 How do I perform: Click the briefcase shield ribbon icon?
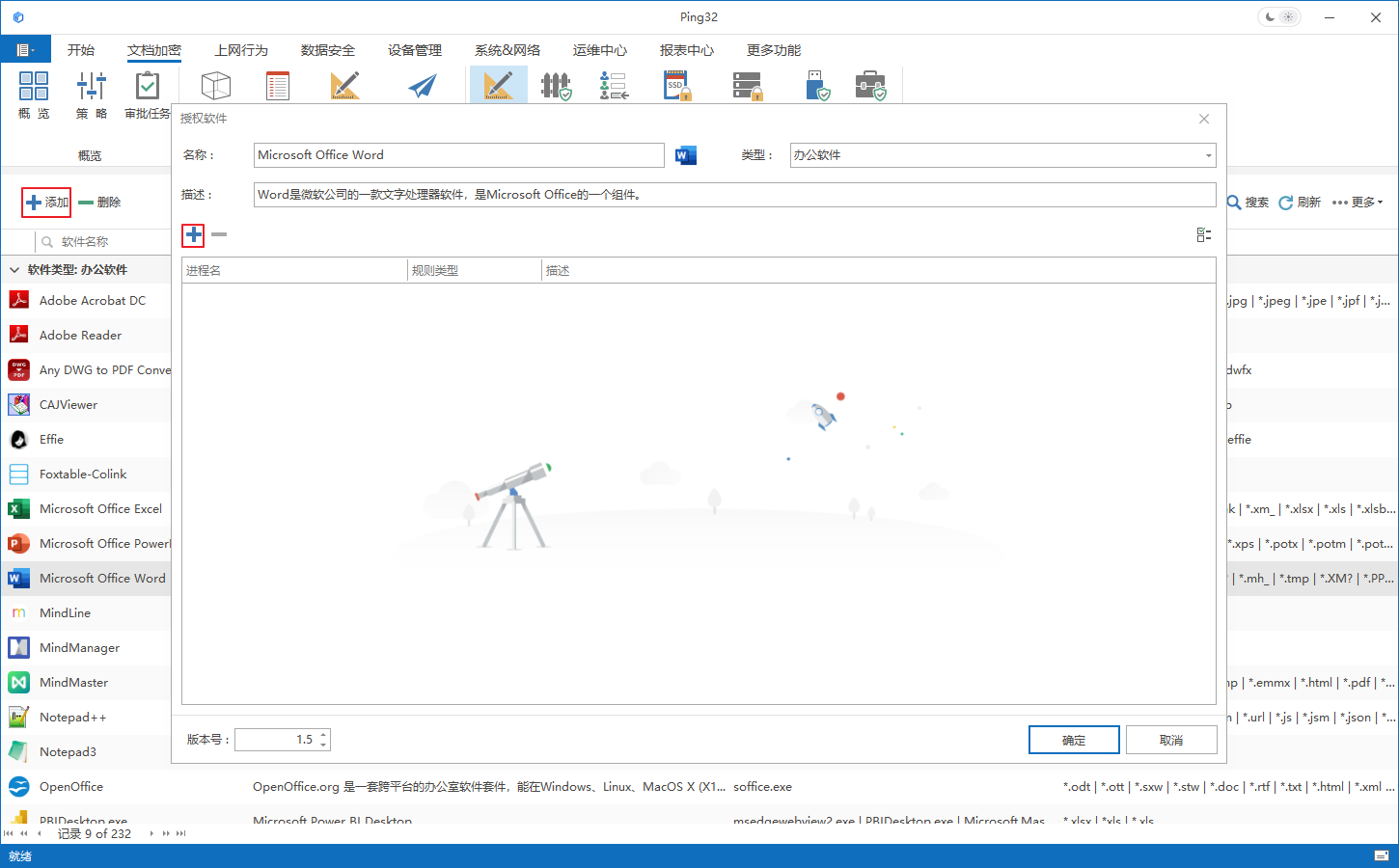(x=871, y=86)
